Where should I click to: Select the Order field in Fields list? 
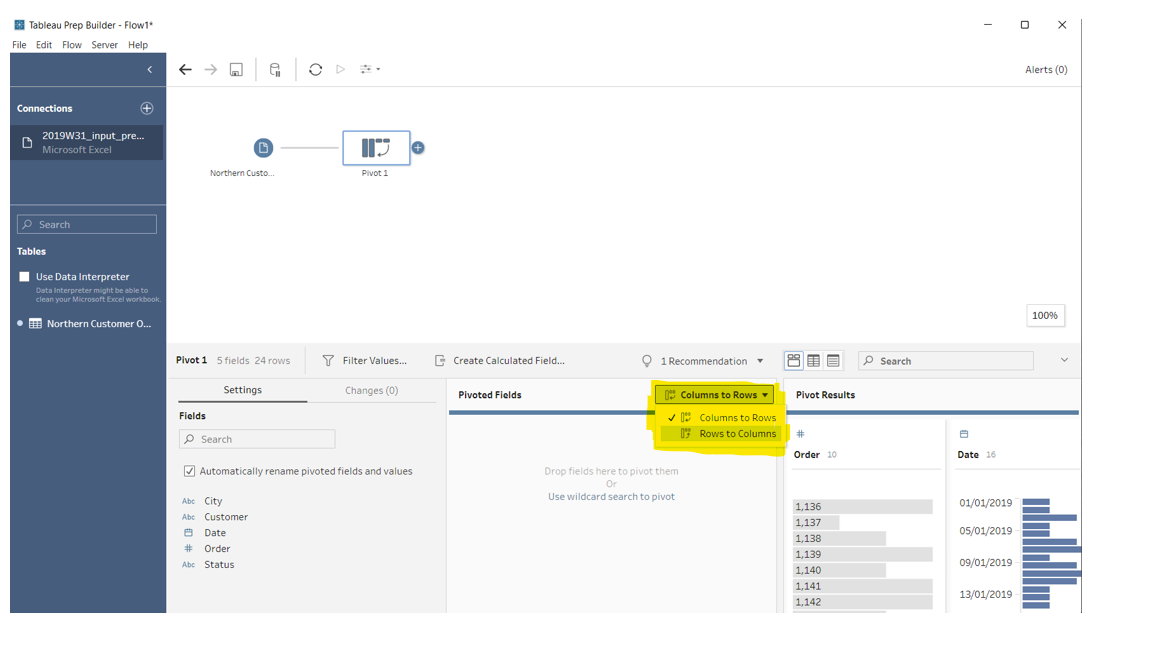pyautogui.click(x=217, y=548)
